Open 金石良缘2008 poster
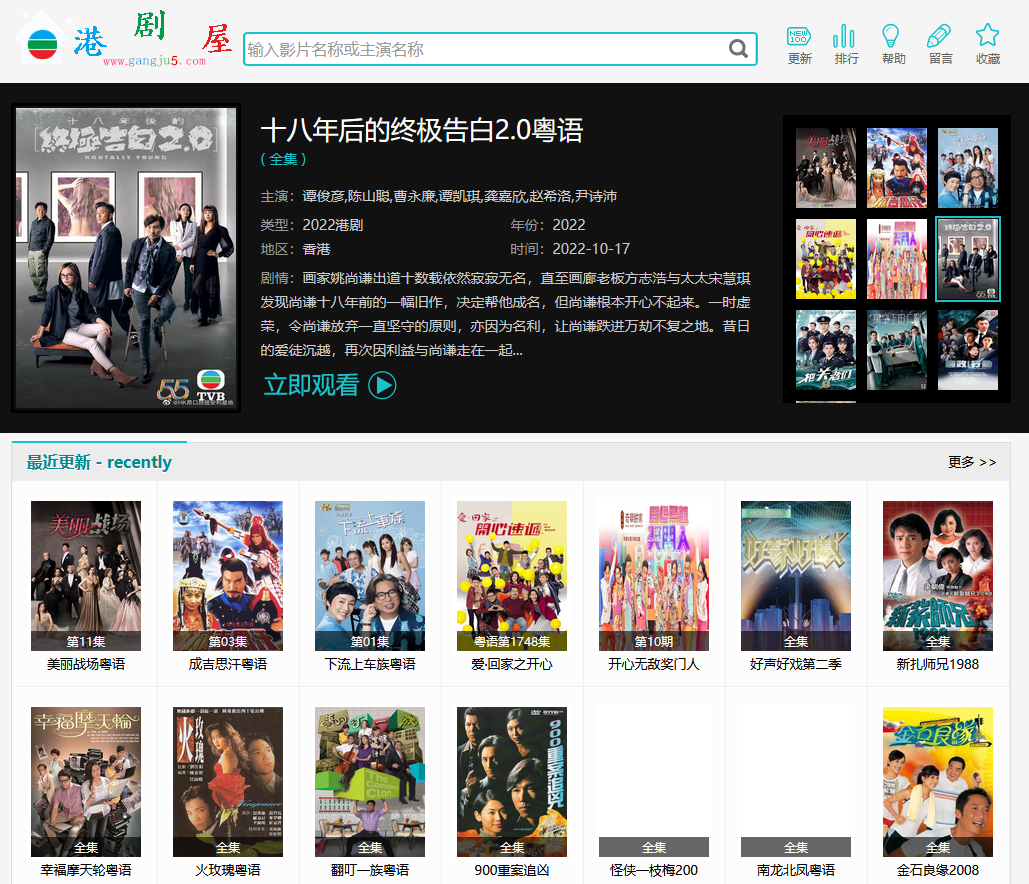 pyautogui.click(x=938, y=782)
